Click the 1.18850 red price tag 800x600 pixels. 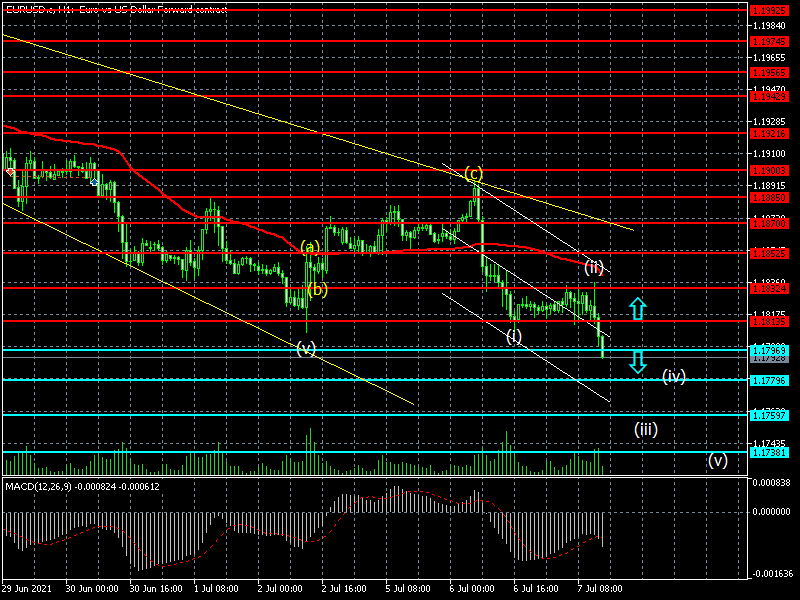[769, 197]
